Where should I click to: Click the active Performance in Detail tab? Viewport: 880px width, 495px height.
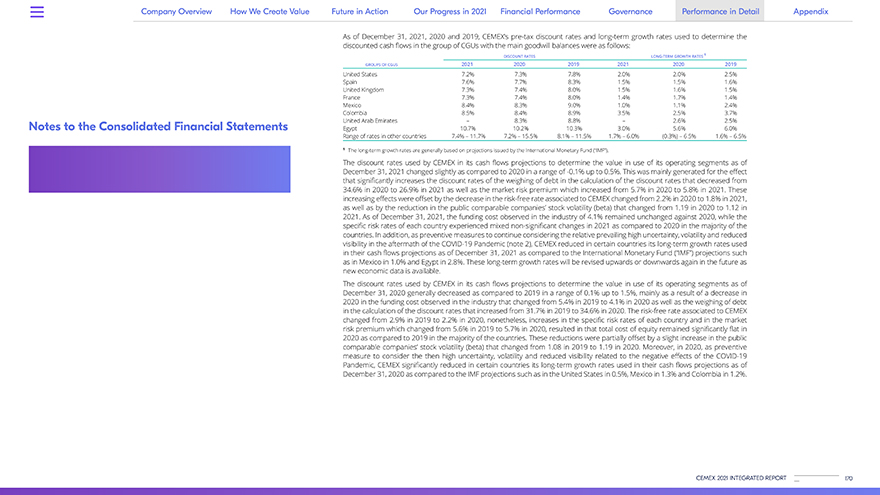[719, 11]
